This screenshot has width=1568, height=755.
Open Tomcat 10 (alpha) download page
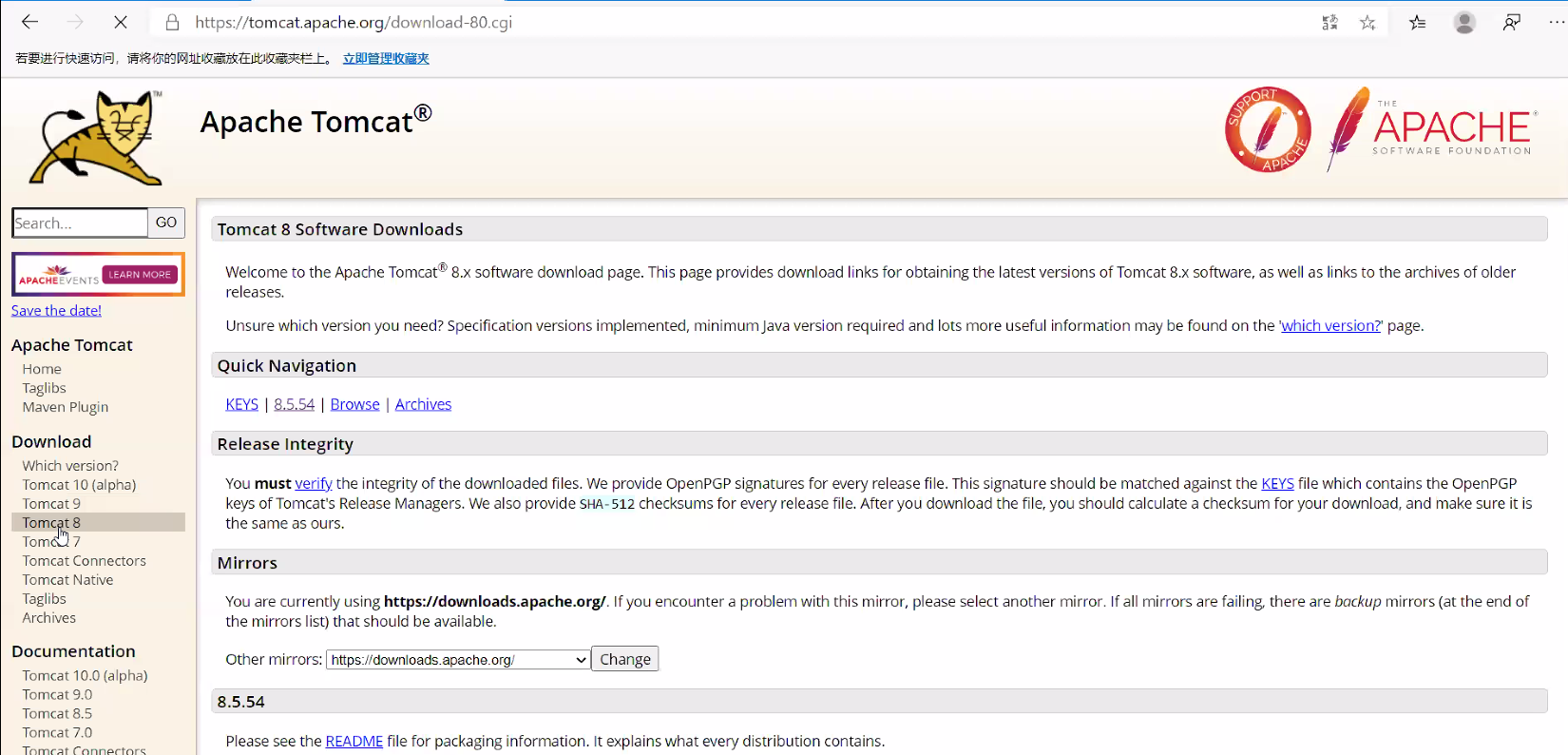click(79, 485)
